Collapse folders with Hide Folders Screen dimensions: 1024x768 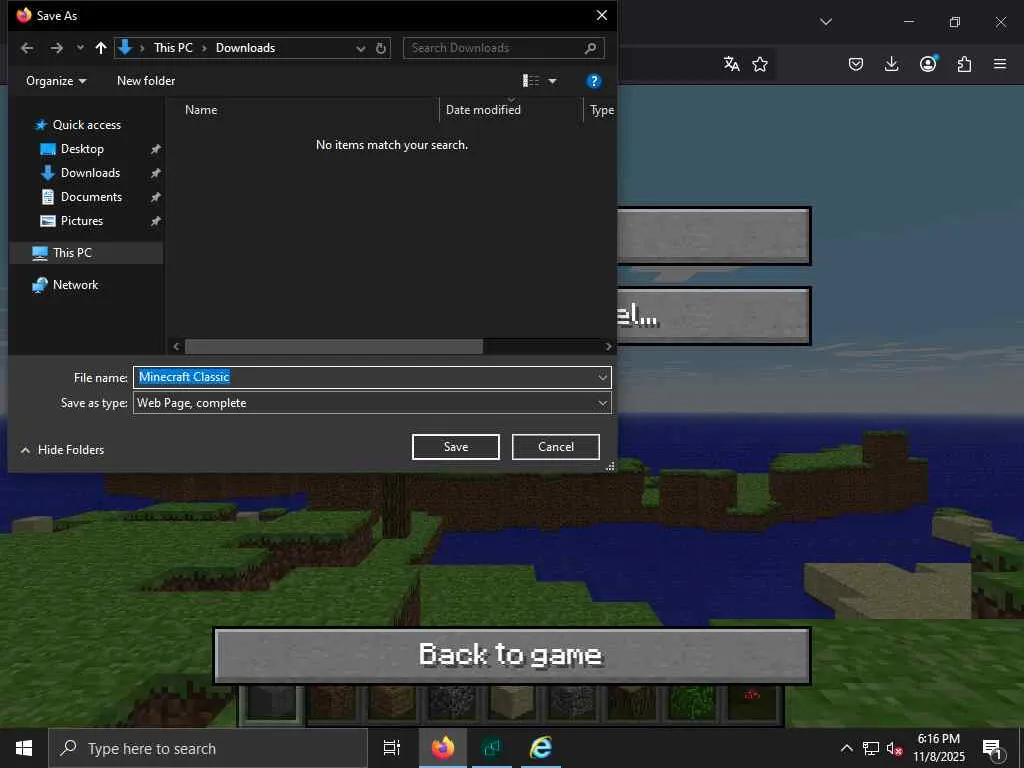click(63, 450)
